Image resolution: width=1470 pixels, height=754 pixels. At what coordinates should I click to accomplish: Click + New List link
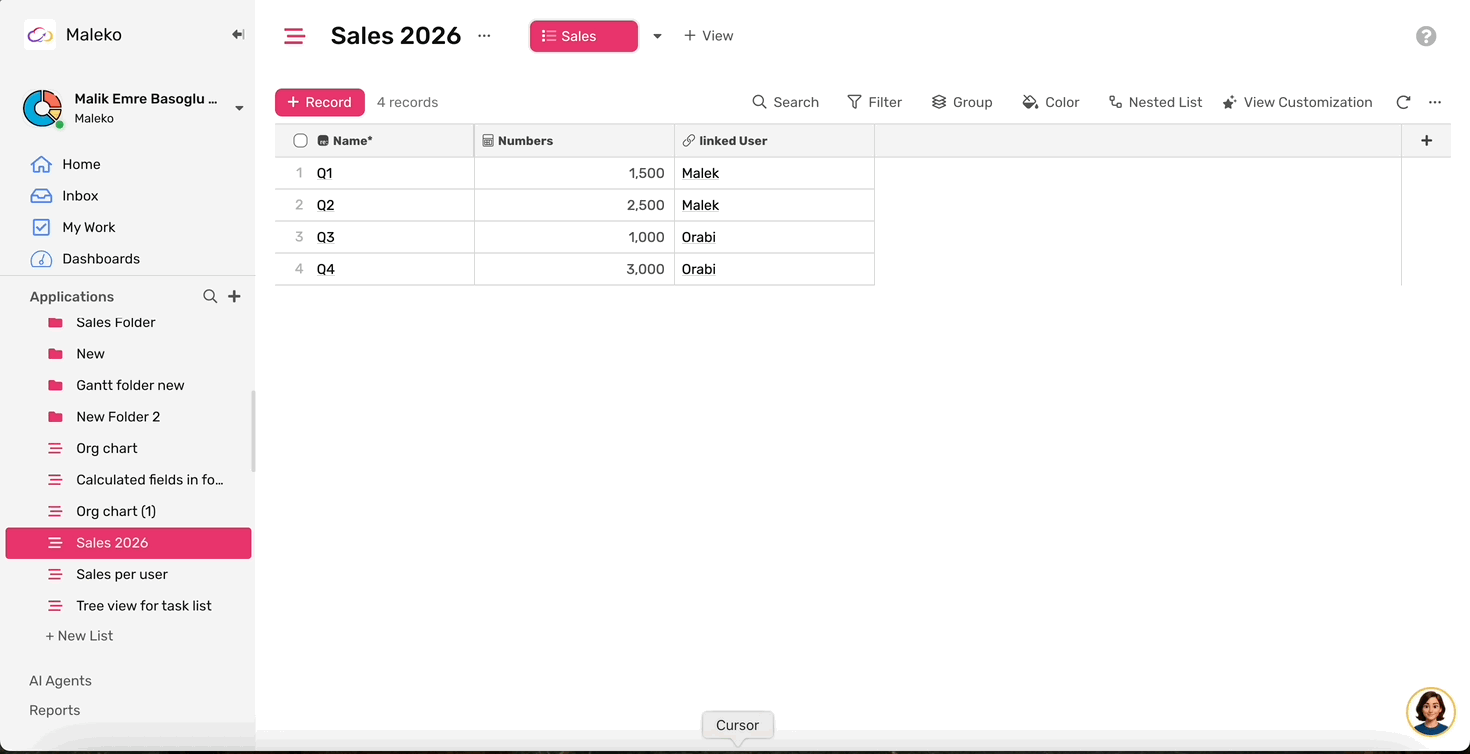[x=79, y=636]
